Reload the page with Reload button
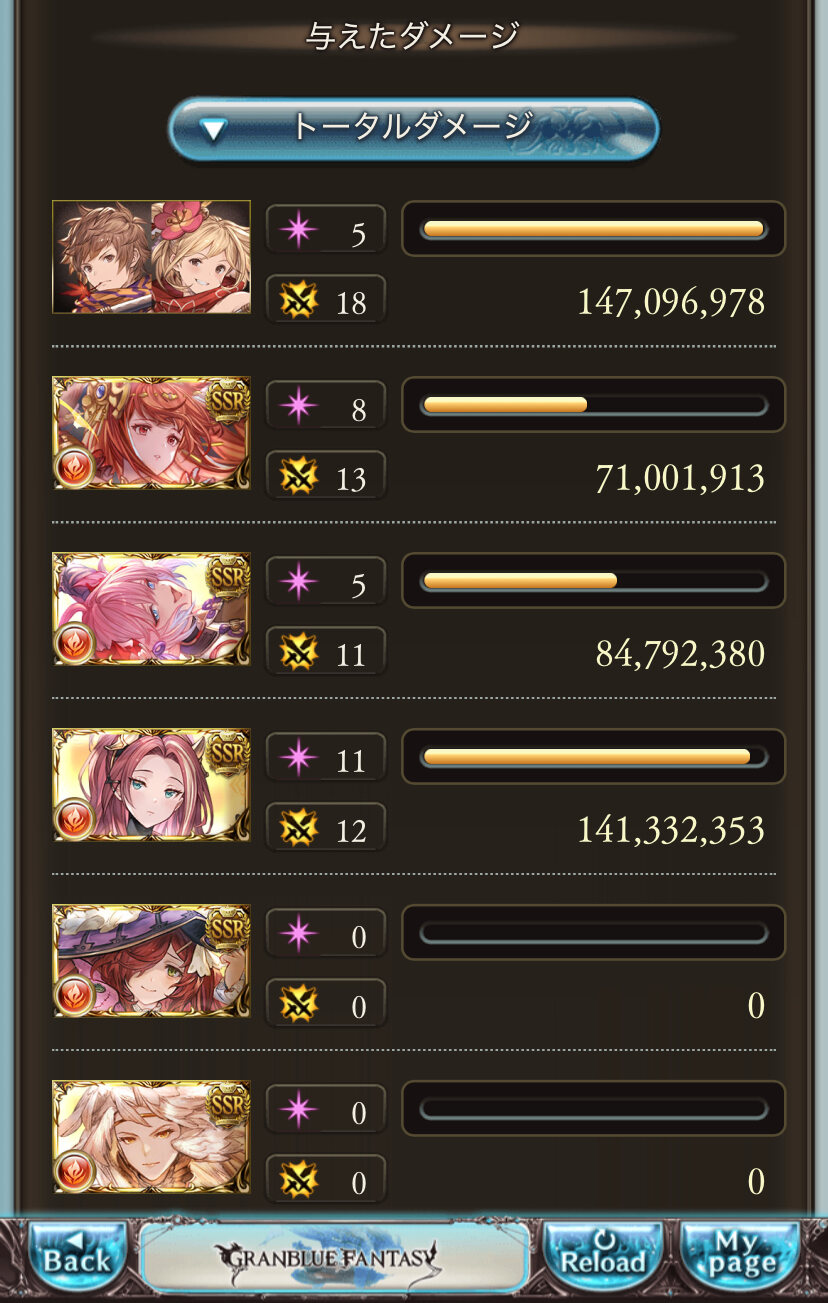Screen dimensions: 828x1303 click(603, 1254)
